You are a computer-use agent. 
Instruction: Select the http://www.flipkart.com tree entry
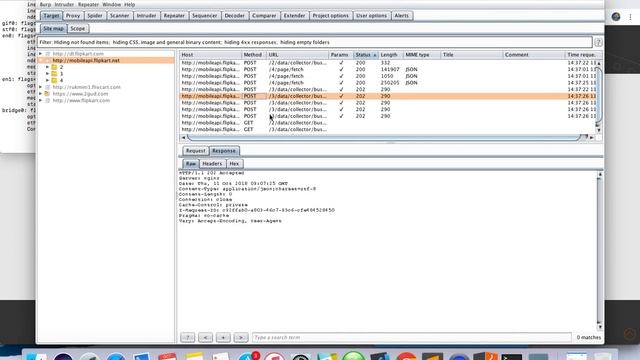81,100
